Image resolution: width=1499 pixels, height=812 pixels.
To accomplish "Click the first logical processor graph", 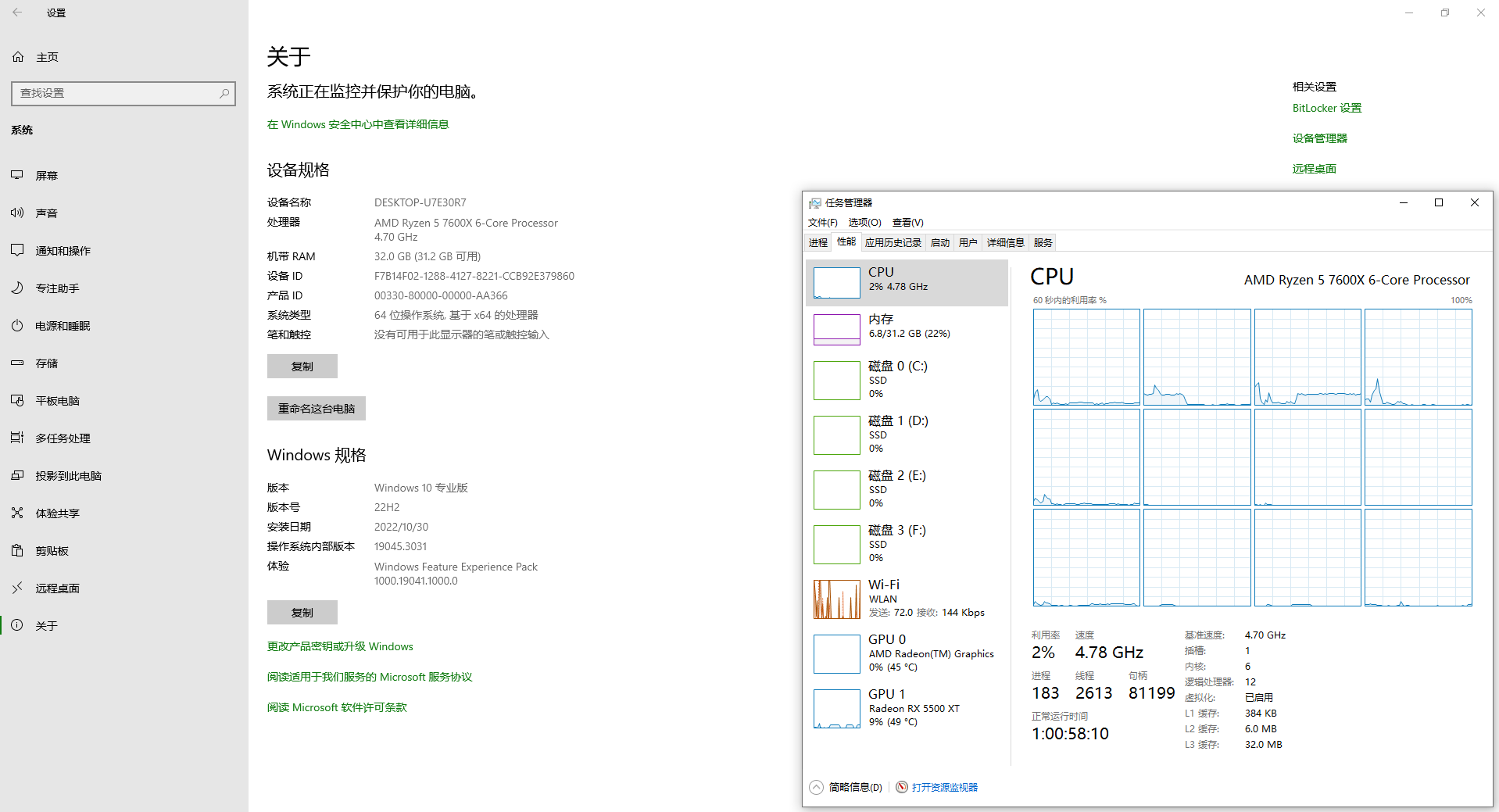I will pos(1086,357).
